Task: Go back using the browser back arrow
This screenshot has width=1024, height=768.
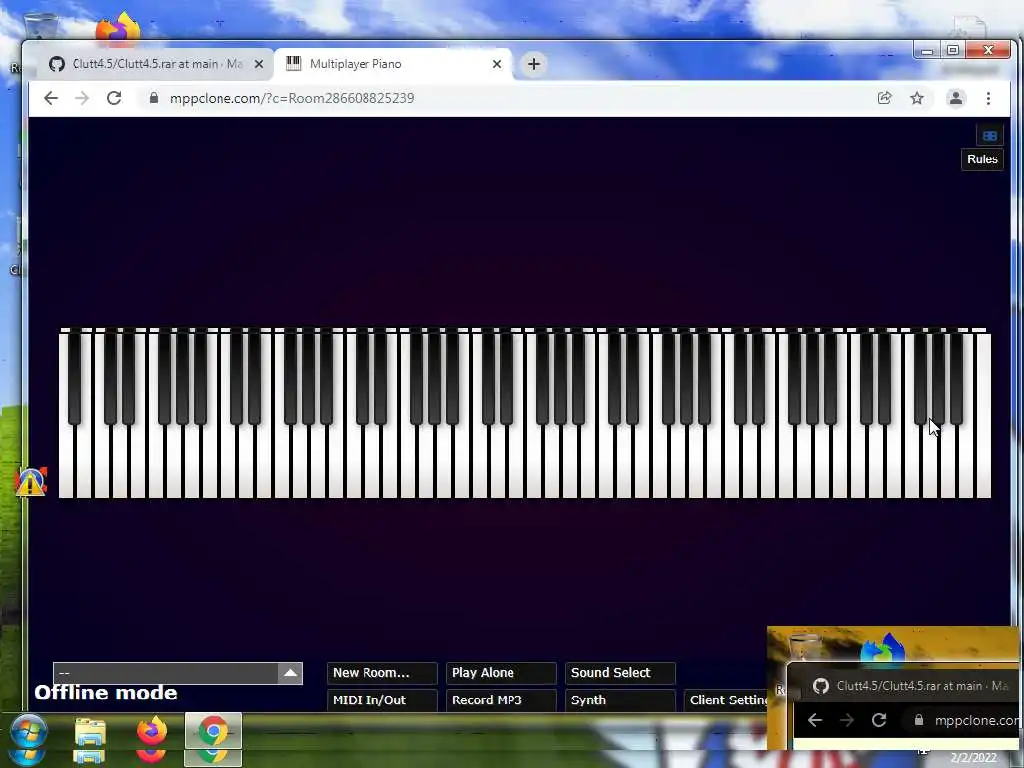Action: (x=51, y=98)
